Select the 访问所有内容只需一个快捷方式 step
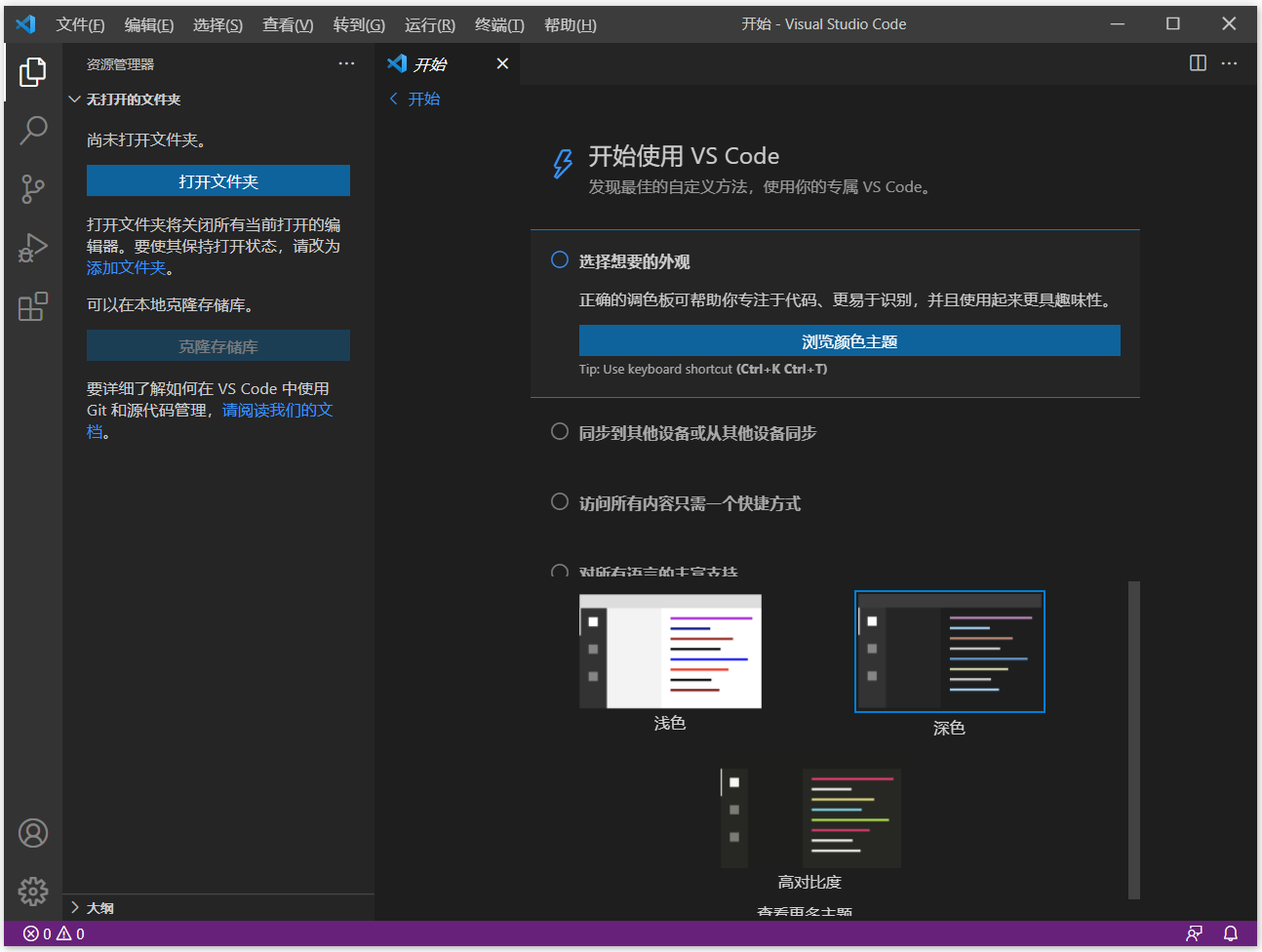Screen dimensions: 1262x952 (690, 502)
